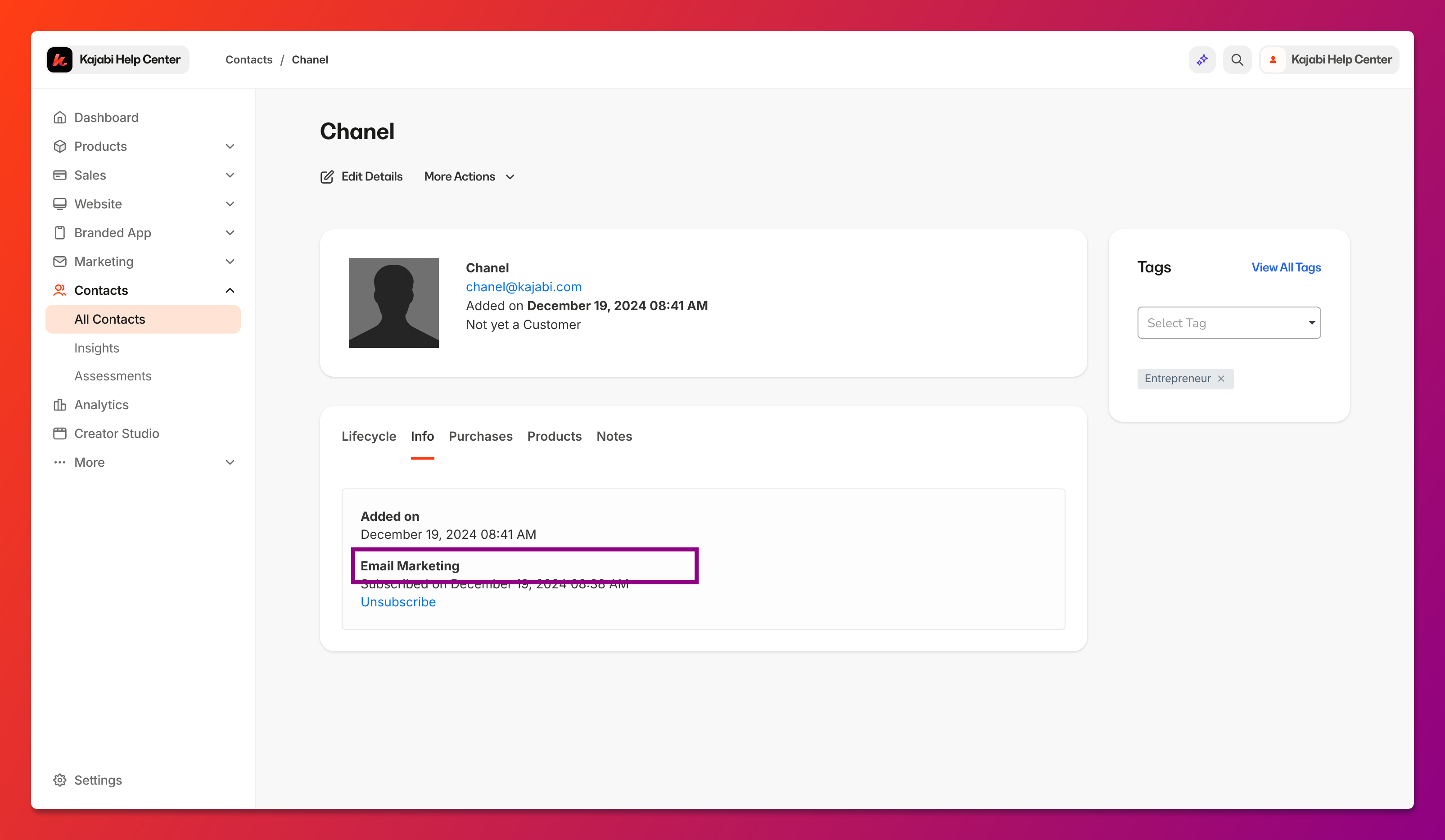1445x840 pixels.
Task: Select All Contacts in sidebar
Action: (143, 319)
